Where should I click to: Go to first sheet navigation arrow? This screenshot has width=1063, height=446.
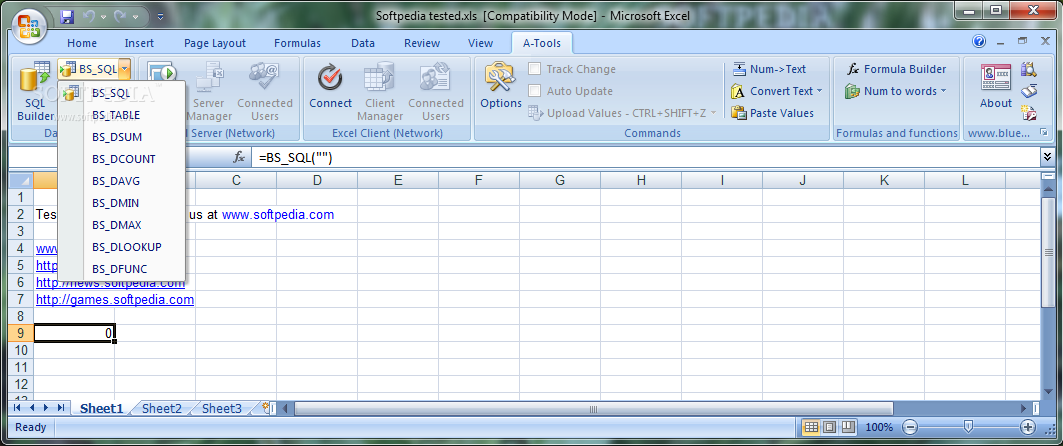16,408
